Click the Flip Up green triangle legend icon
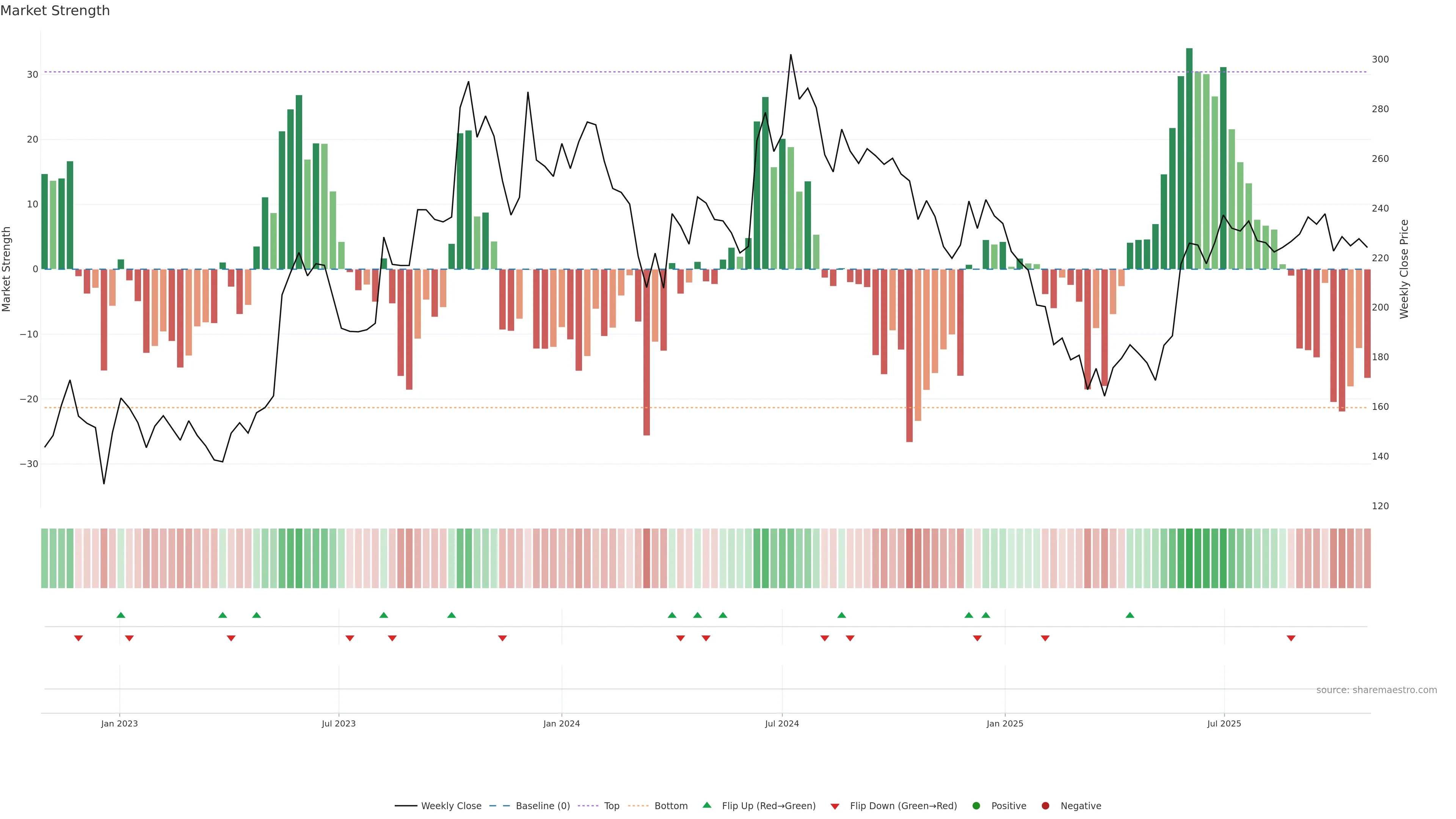The image size is (1456, 819). point(706,805)
